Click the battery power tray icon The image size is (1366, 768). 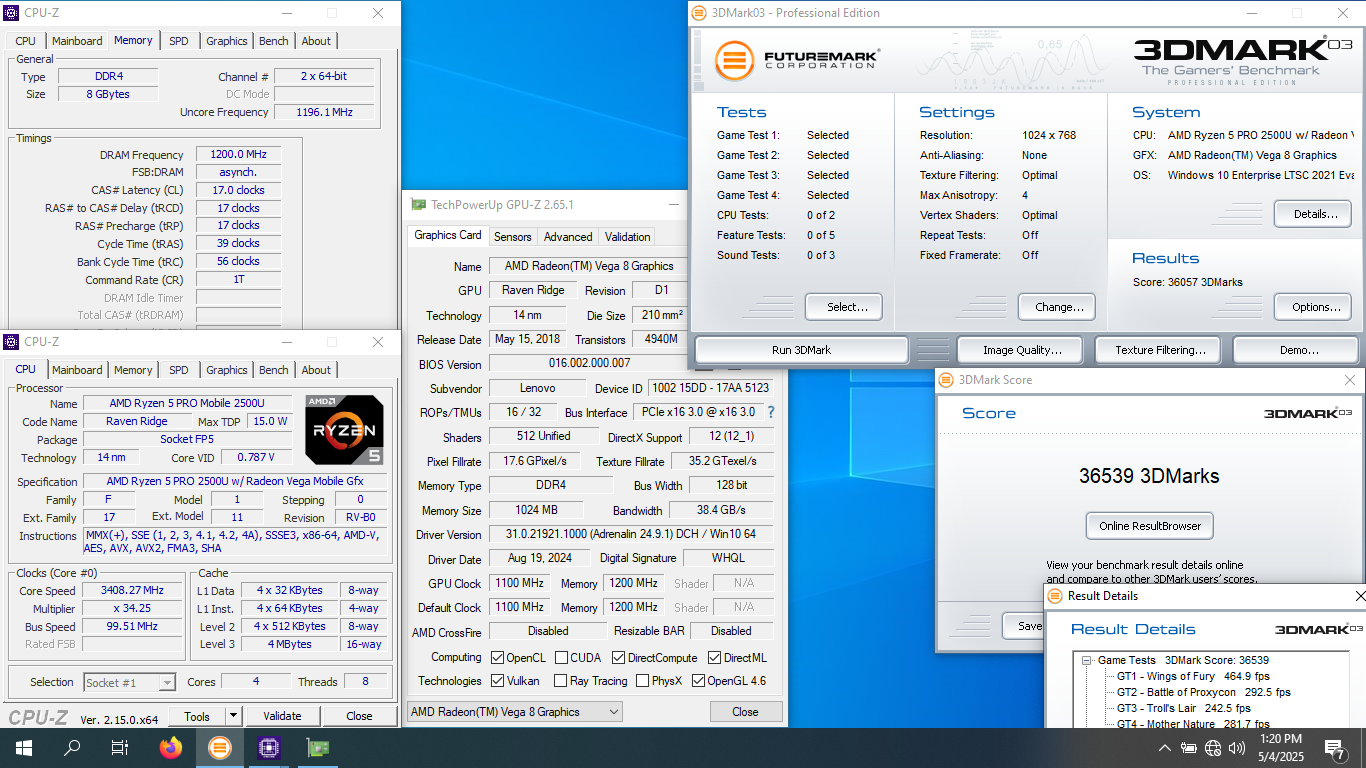tap(1189, 748)
